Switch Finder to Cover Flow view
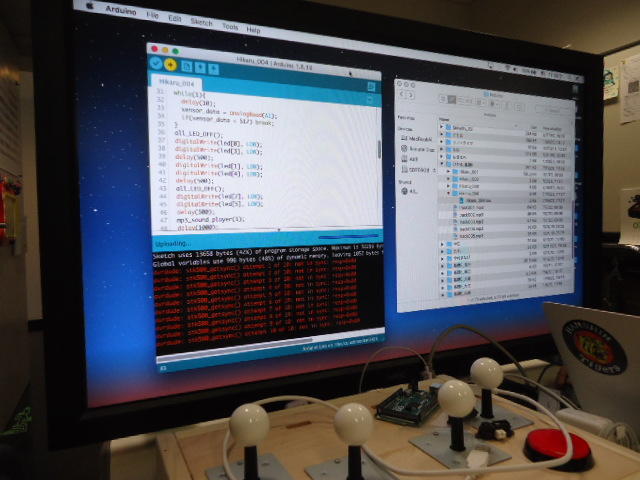Image resolution: width=640 pixels, height=480 pixels. point(469,101)
